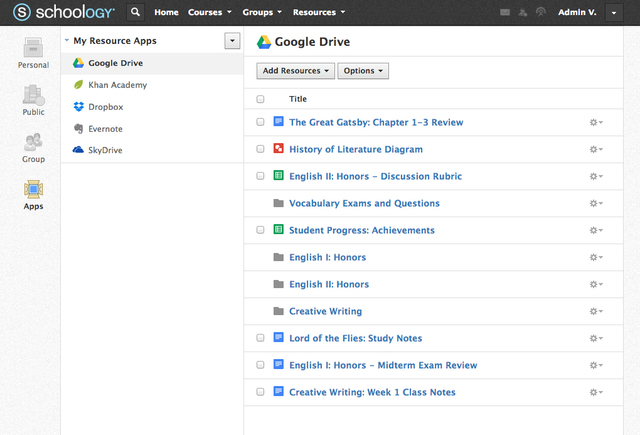Viewport: 640px width, 435px height.
Task: Check the History of Literature Diagram row
Action: 260,149
